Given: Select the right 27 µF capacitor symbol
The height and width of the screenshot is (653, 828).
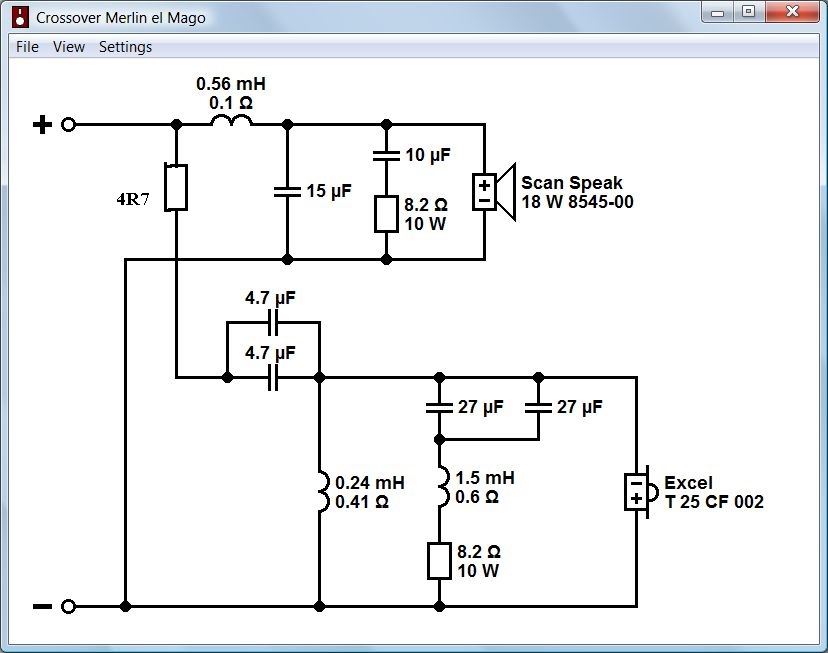Looking at the screenshot, I should click(539, 408).
